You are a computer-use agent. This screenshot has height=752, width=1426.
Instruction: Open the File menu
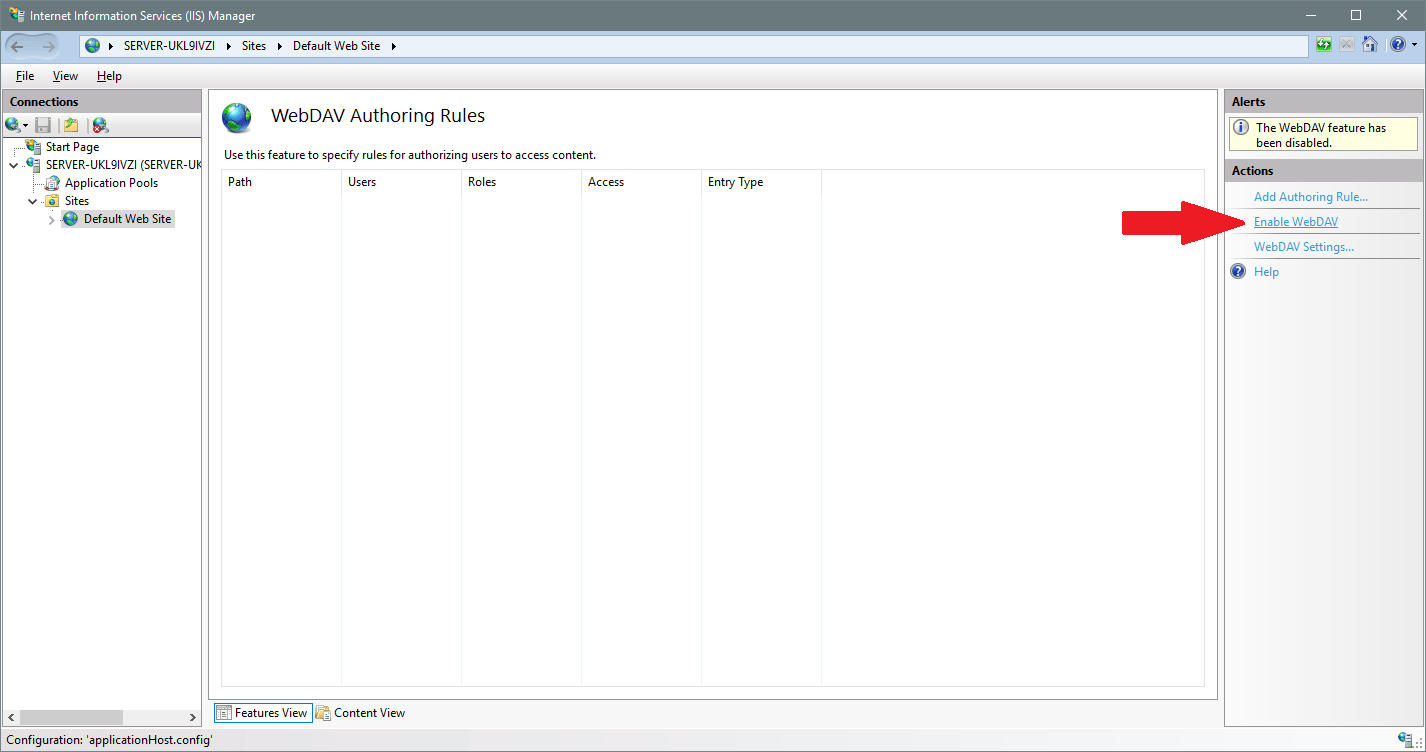[x=25, y=76]
